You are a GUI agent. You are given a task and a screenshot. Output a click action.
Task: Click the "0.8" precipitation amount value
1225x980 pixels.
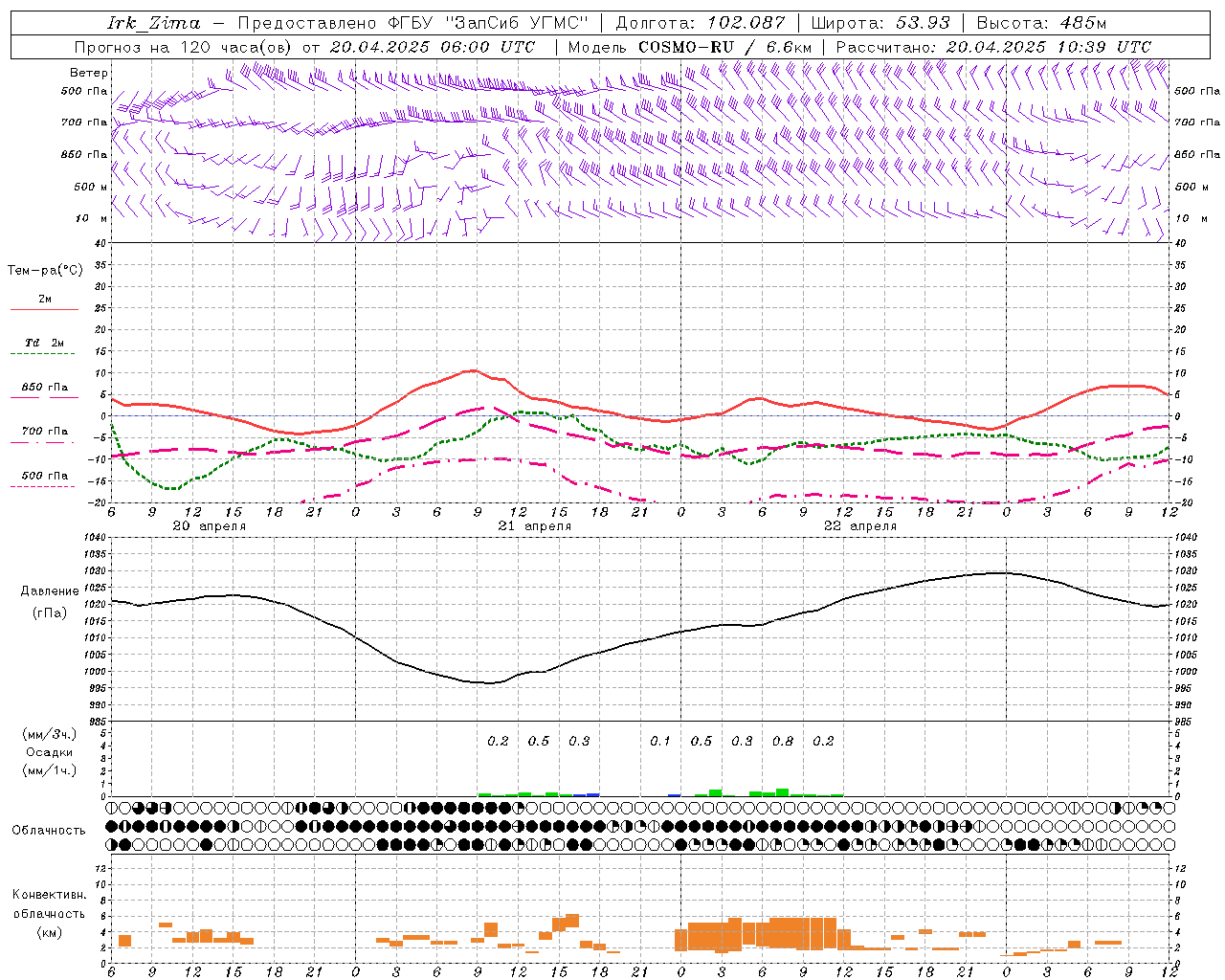[x=783, y=741]
